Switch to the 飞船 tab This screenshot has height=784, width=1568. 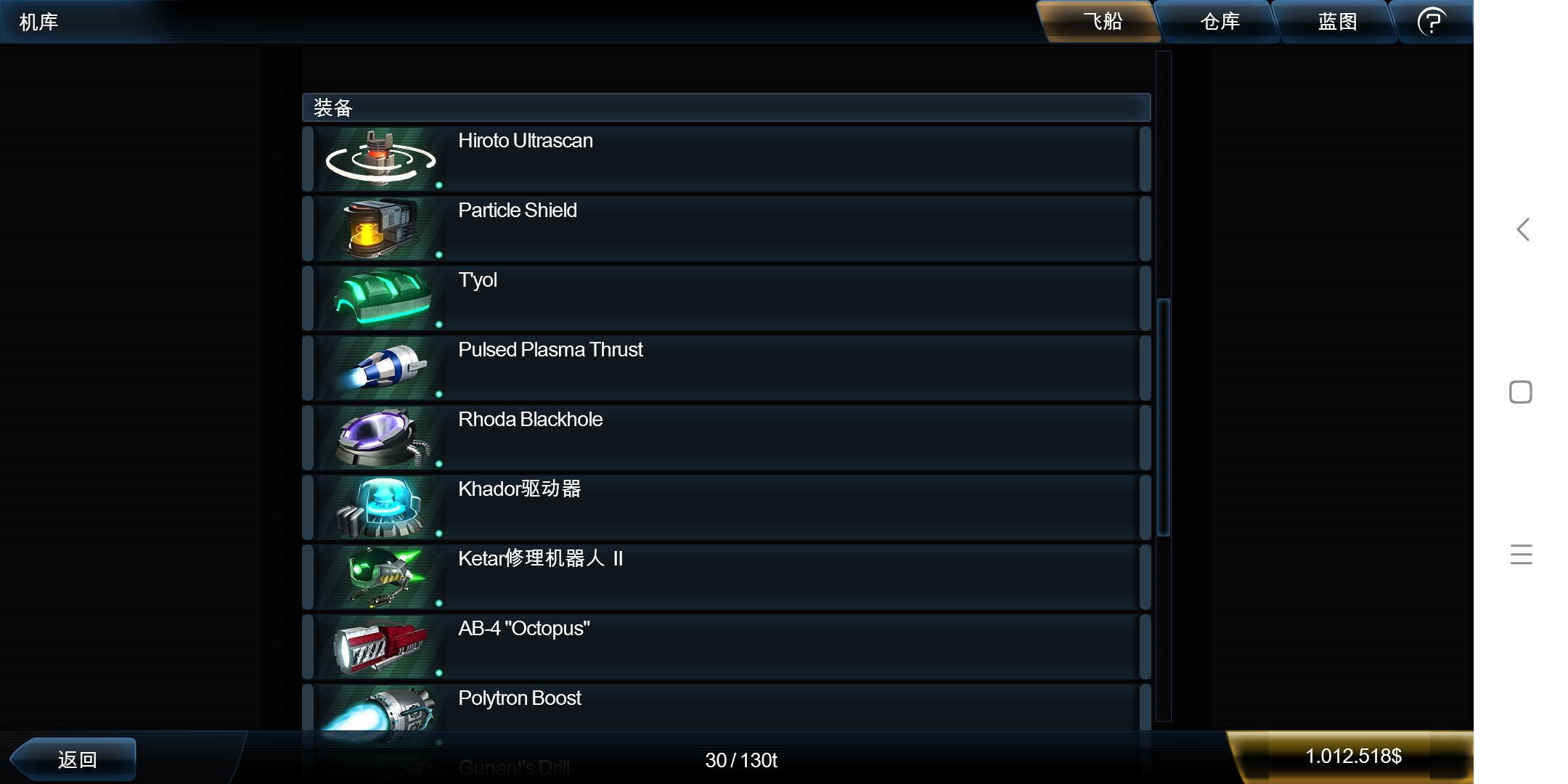coord(1102,22)
